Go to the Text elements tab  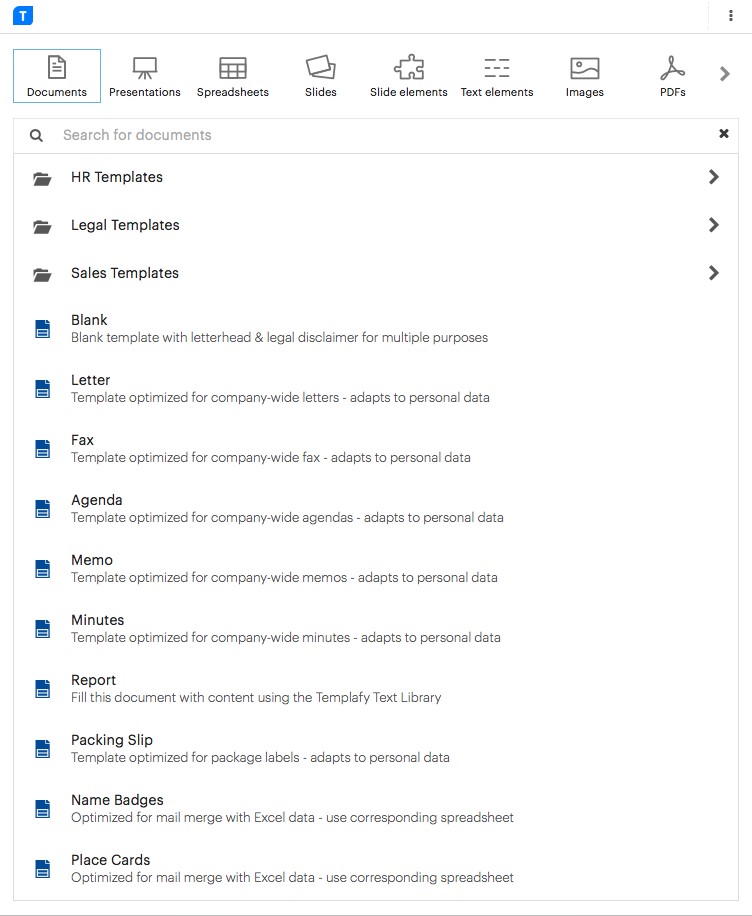497,76
